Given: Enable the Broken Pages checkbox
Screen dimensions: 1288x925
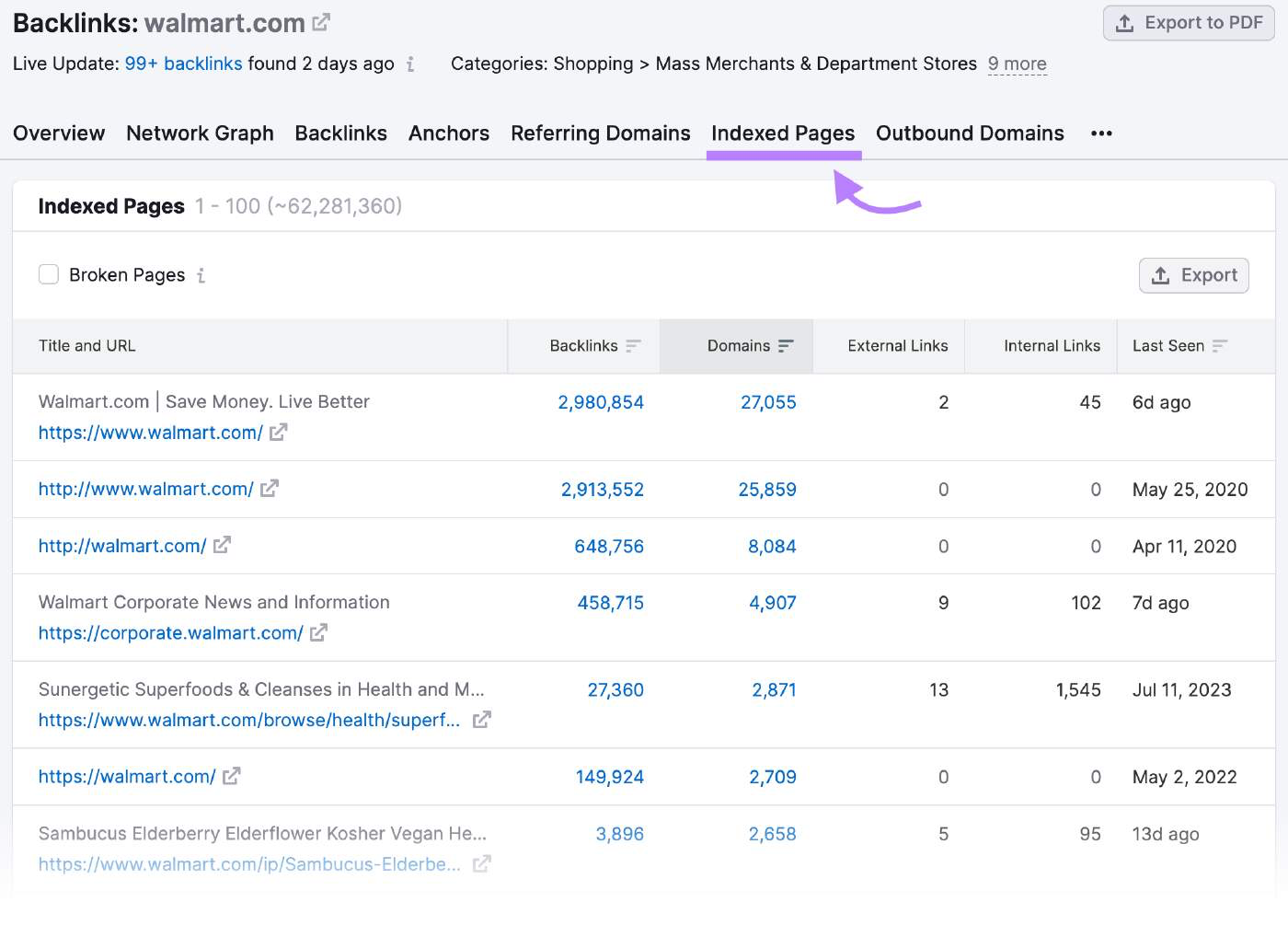Looking at the screenshot, I should 49,274.
